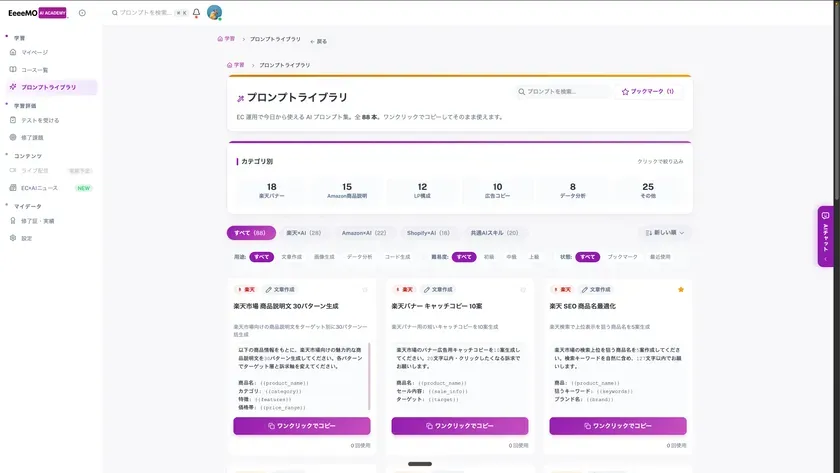Bookmark the 商品説明文 30パターン生成 card

(x=365, y=290)
